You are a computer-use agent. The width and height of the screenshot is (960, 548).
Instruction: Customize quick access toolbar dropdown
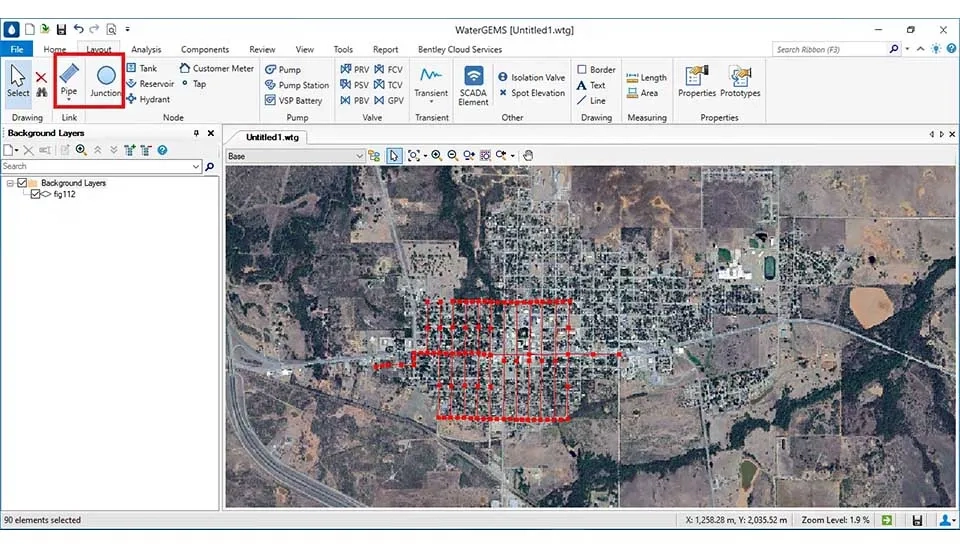pyautogui.click(x=127, y=29)
